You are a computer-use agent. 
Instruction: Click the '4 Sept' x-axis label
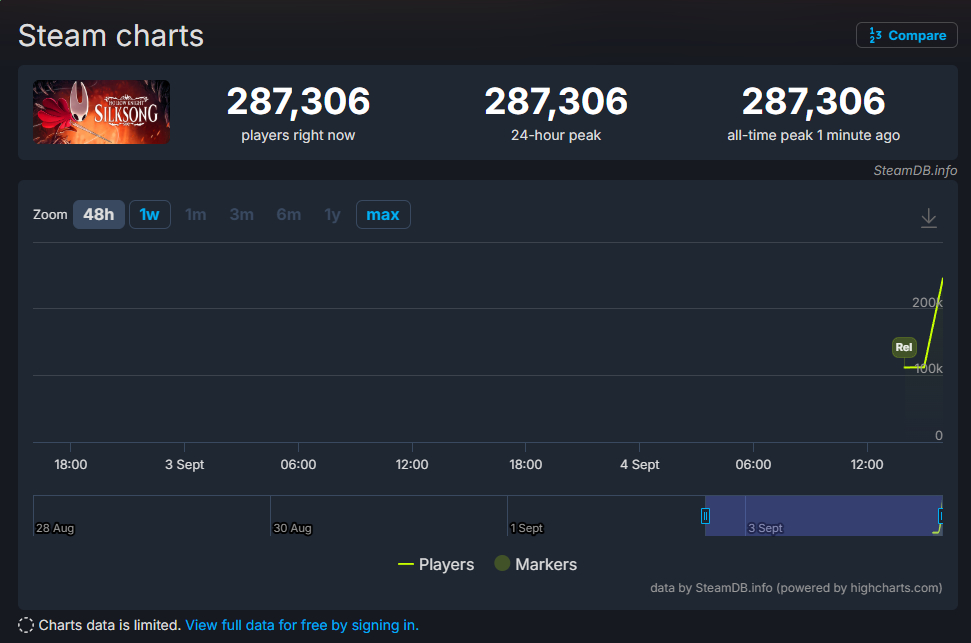[640, 464]
